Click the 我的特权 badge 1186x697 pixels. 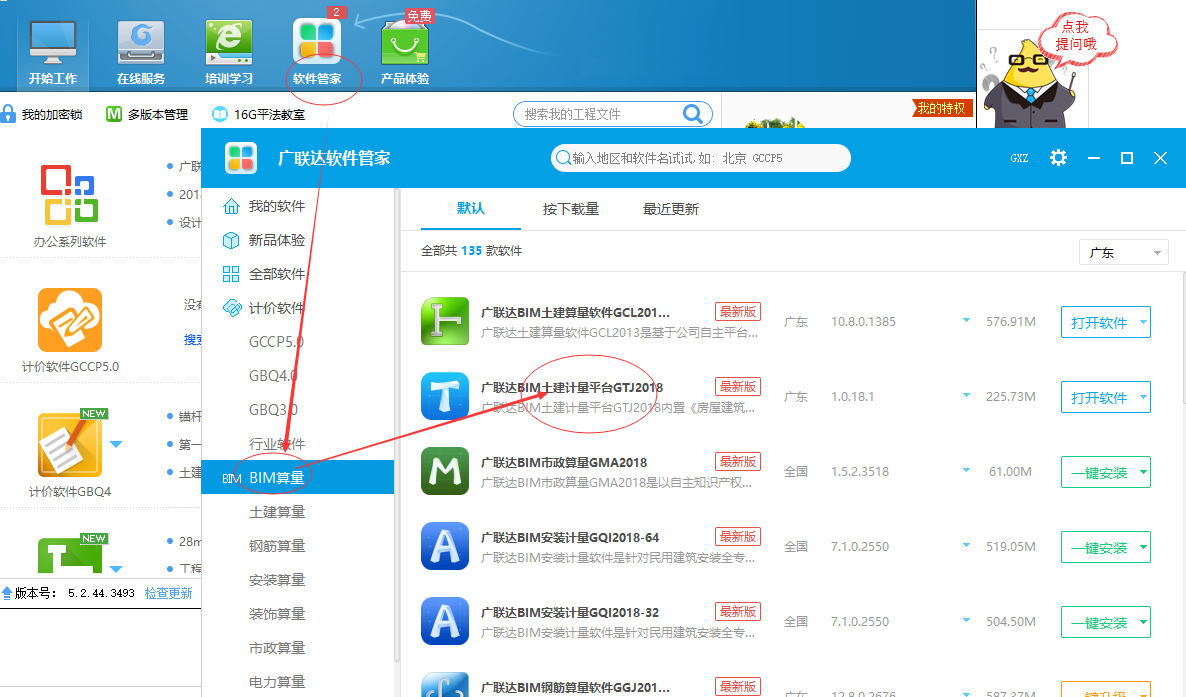click(942, 108)
